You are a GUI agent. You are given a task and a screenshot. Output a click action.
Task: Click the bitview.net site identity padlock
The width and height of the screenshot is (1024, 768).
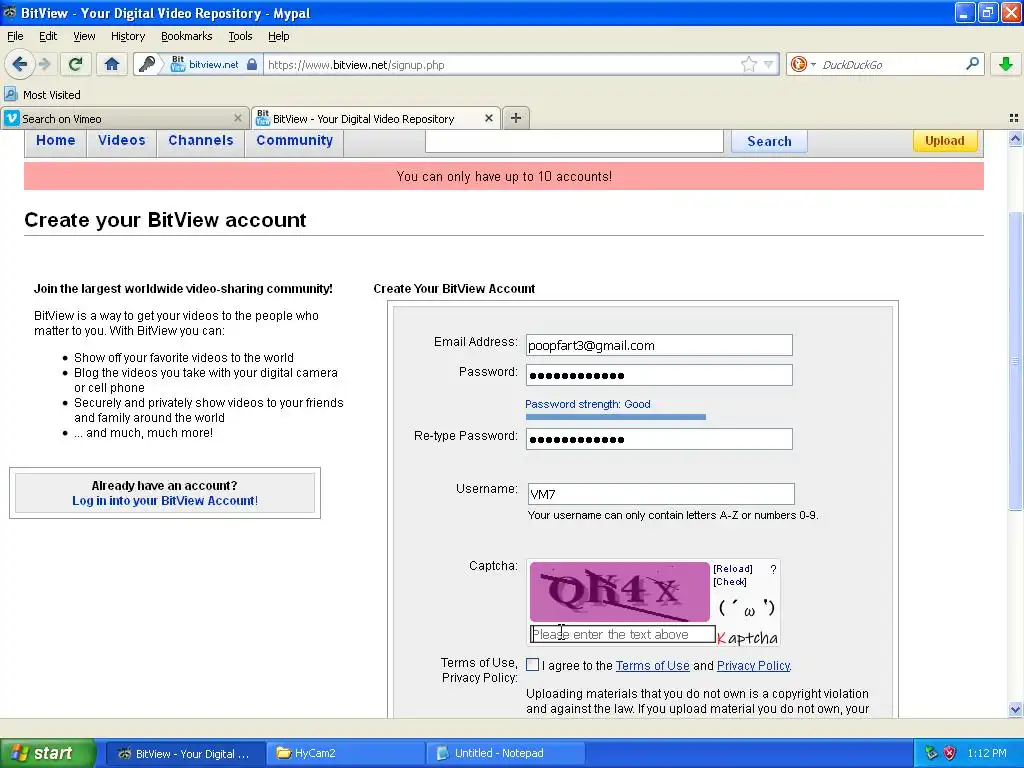pos(252,64)
